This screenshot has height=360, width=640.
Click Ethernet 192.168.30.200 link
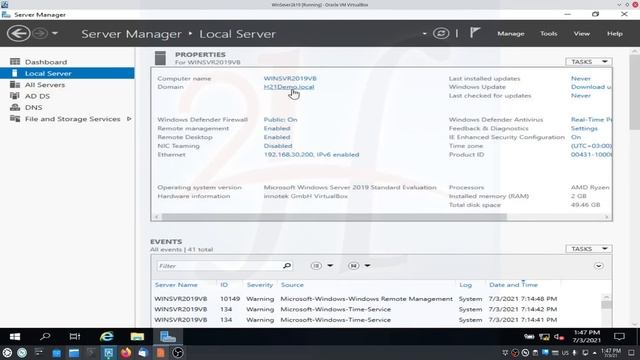[x=311, y=155]
